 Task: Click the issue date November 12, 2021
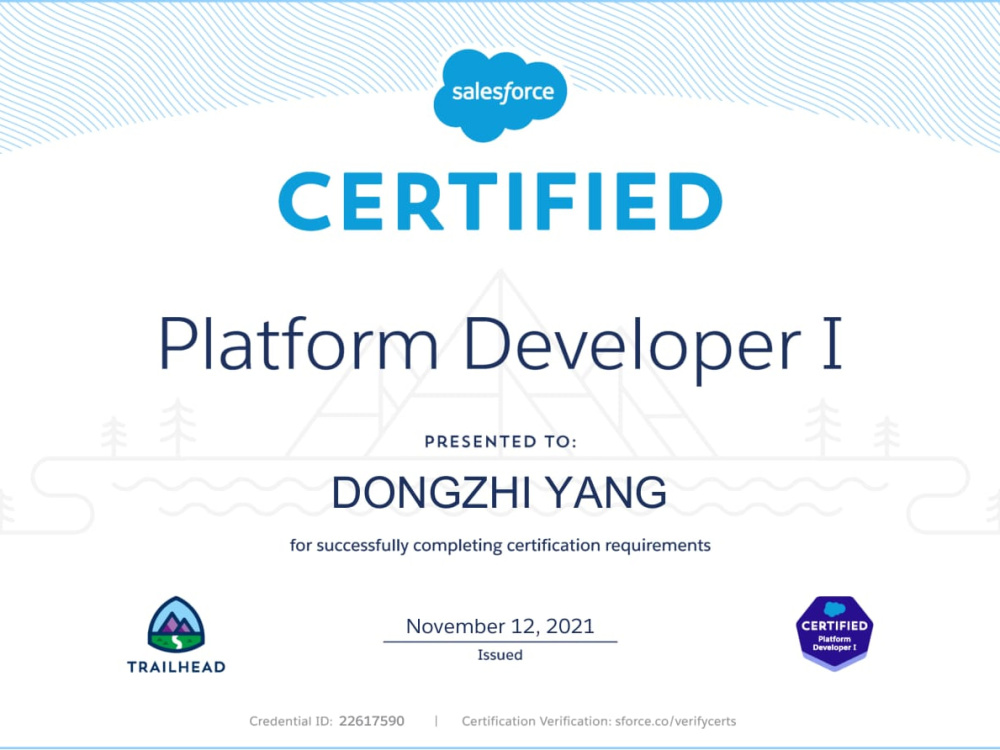point(500,626)
